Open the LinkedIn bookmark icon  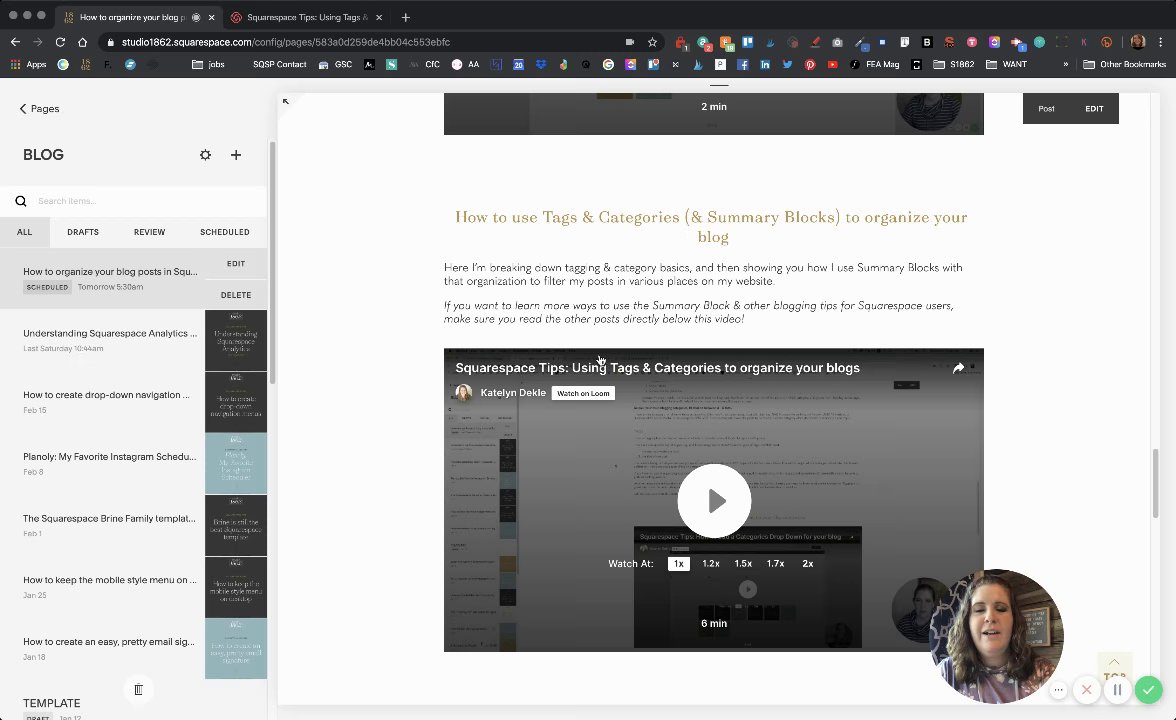tap(765, 64)
